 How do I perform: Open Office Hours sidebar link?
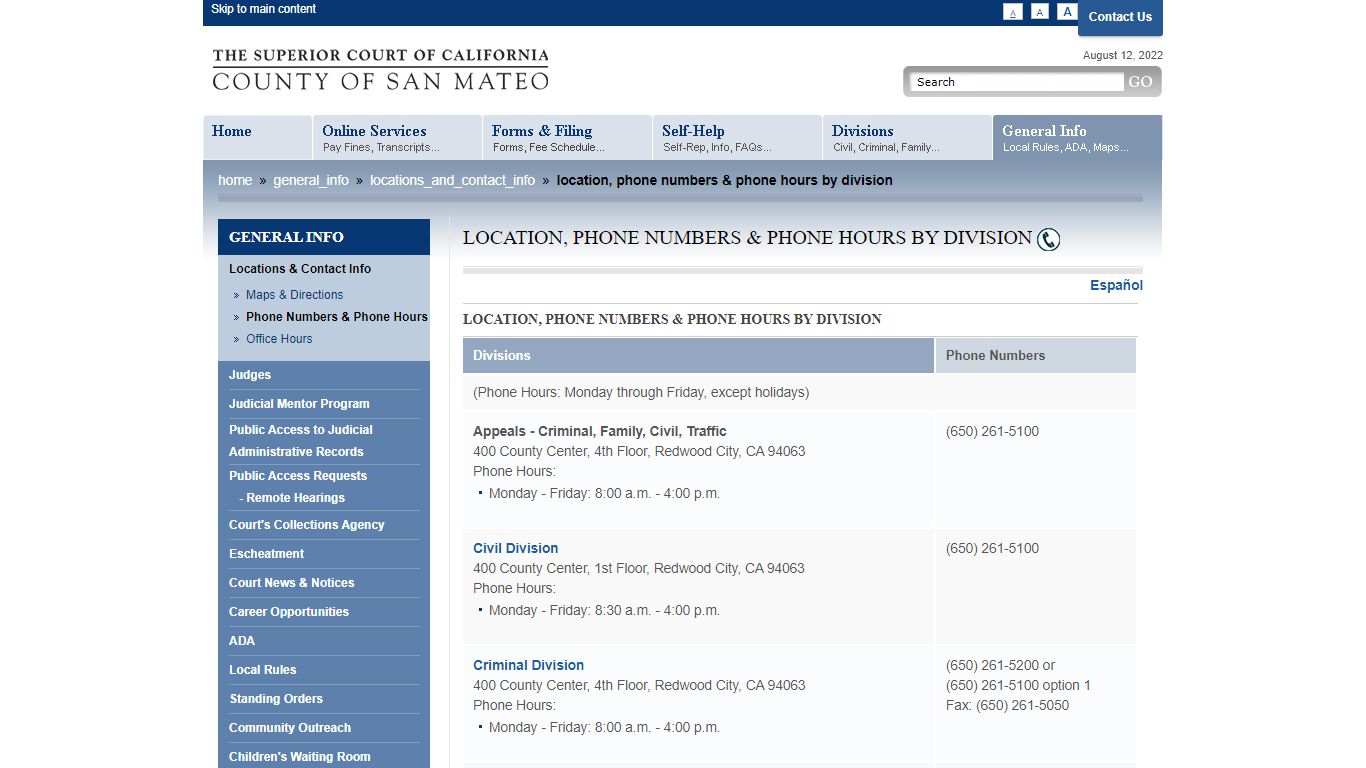click(x=279, y=339)
